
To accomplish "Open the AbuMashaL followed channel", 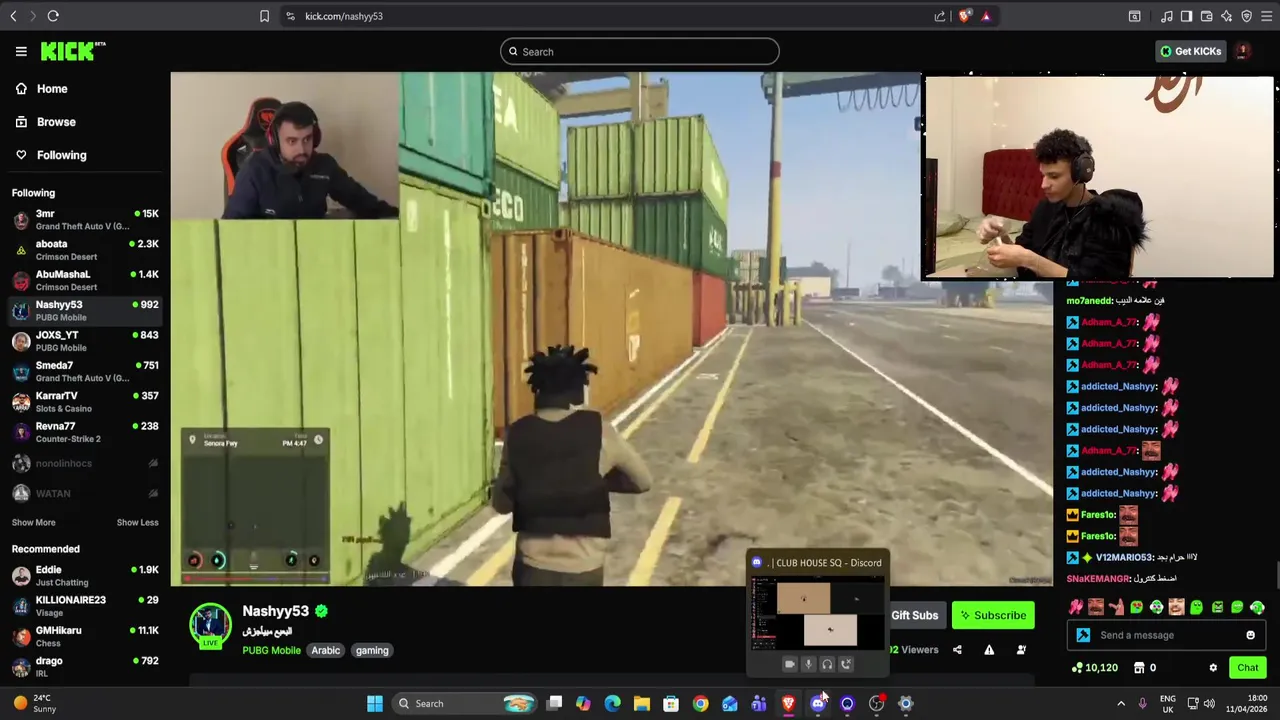I will 85,280.
